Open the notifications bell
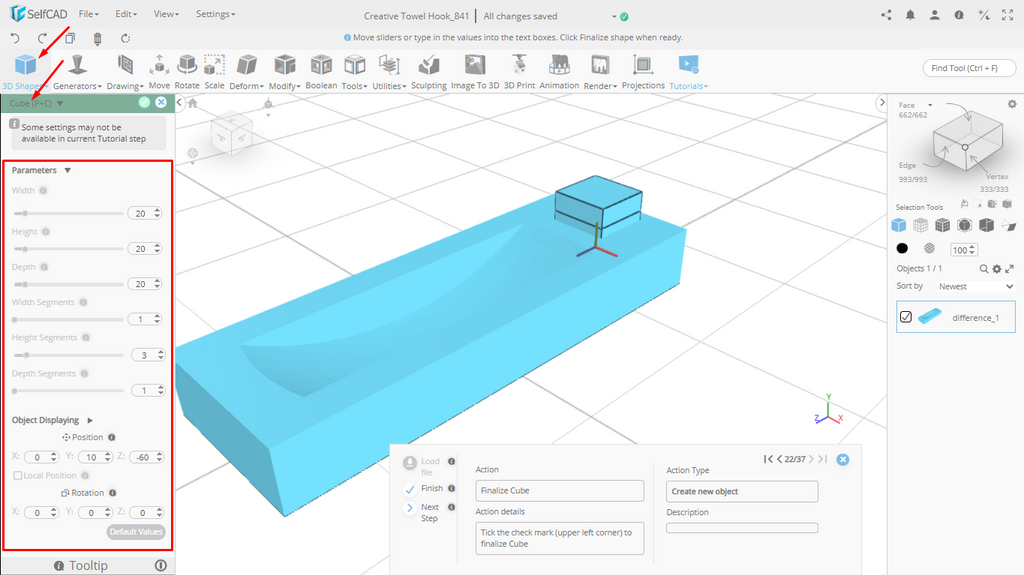 coord(910,15)
